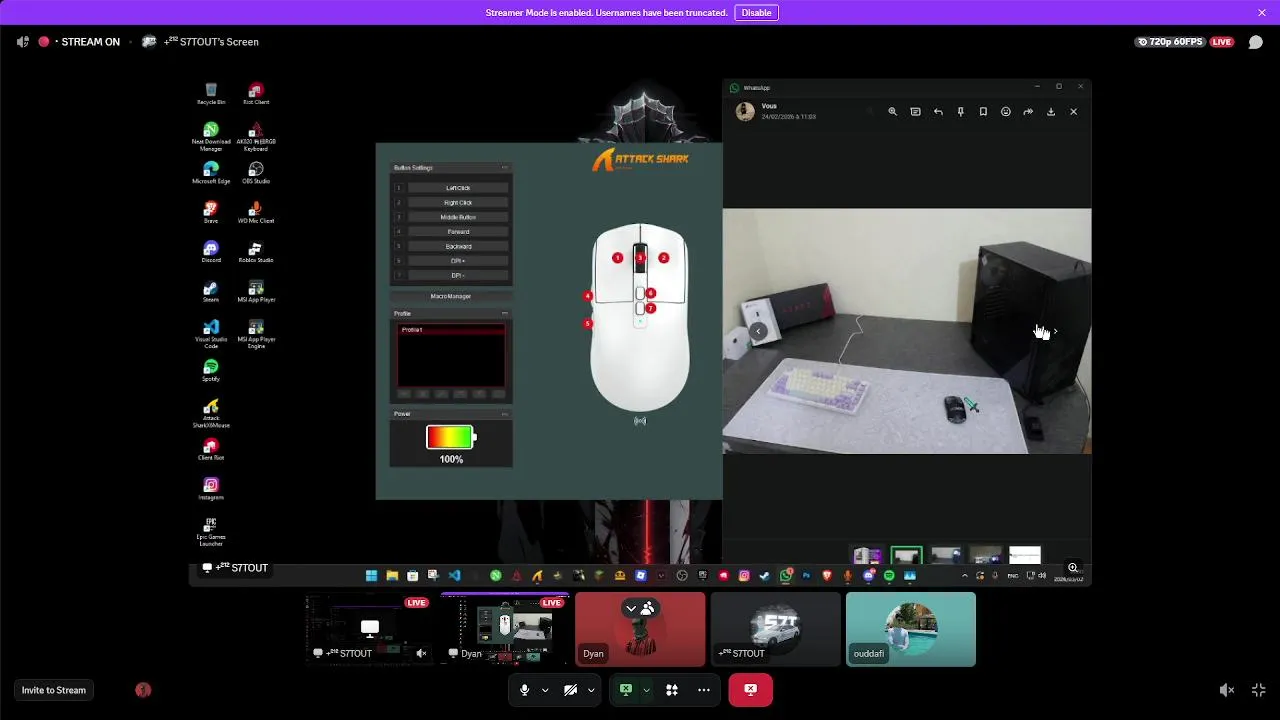
Task: Toggle the microphone mute button
Action: tap(524, 690)
